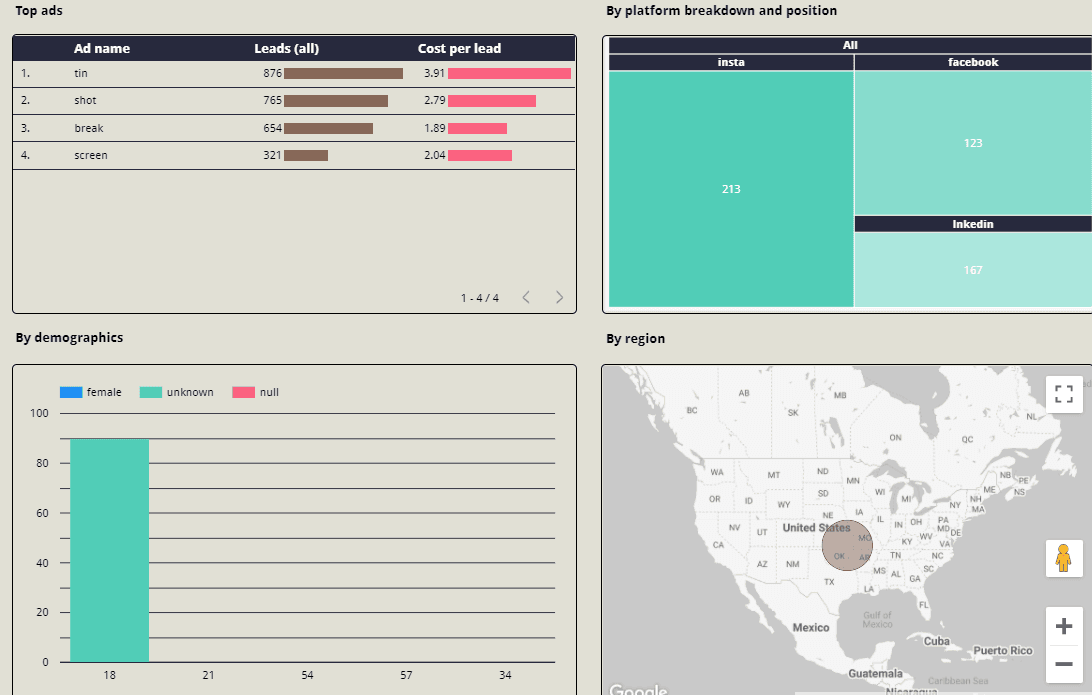Click cost per lead 1.89
This screenshot has height=695, width=1092.
pyautogui.click(x=434, y=128)
